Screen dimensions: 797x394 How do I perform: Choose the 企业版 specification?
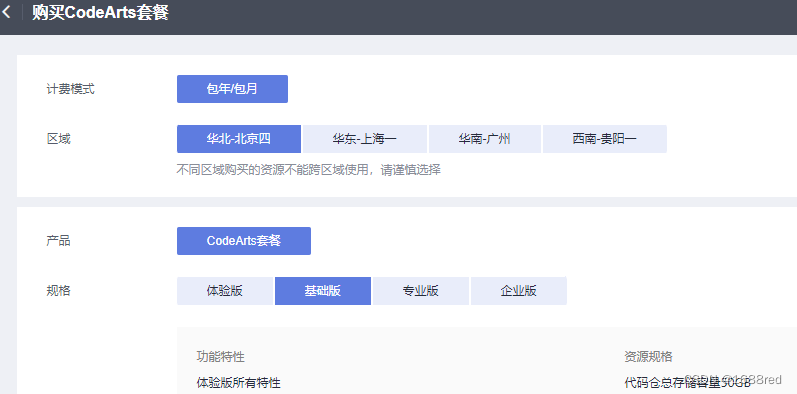[518, 291]
